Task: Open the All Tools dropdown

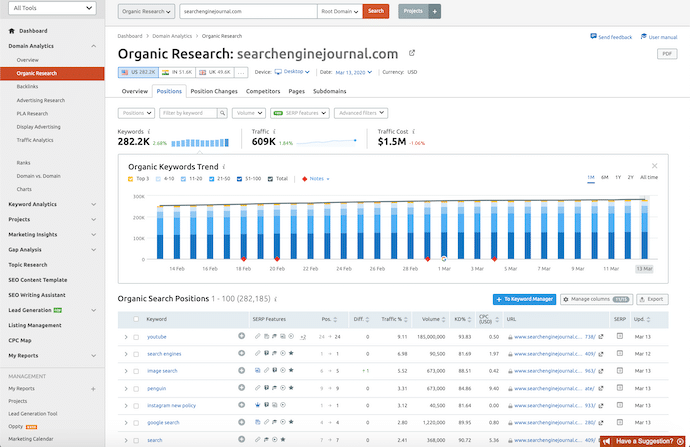Action: [x=52, y=8]
